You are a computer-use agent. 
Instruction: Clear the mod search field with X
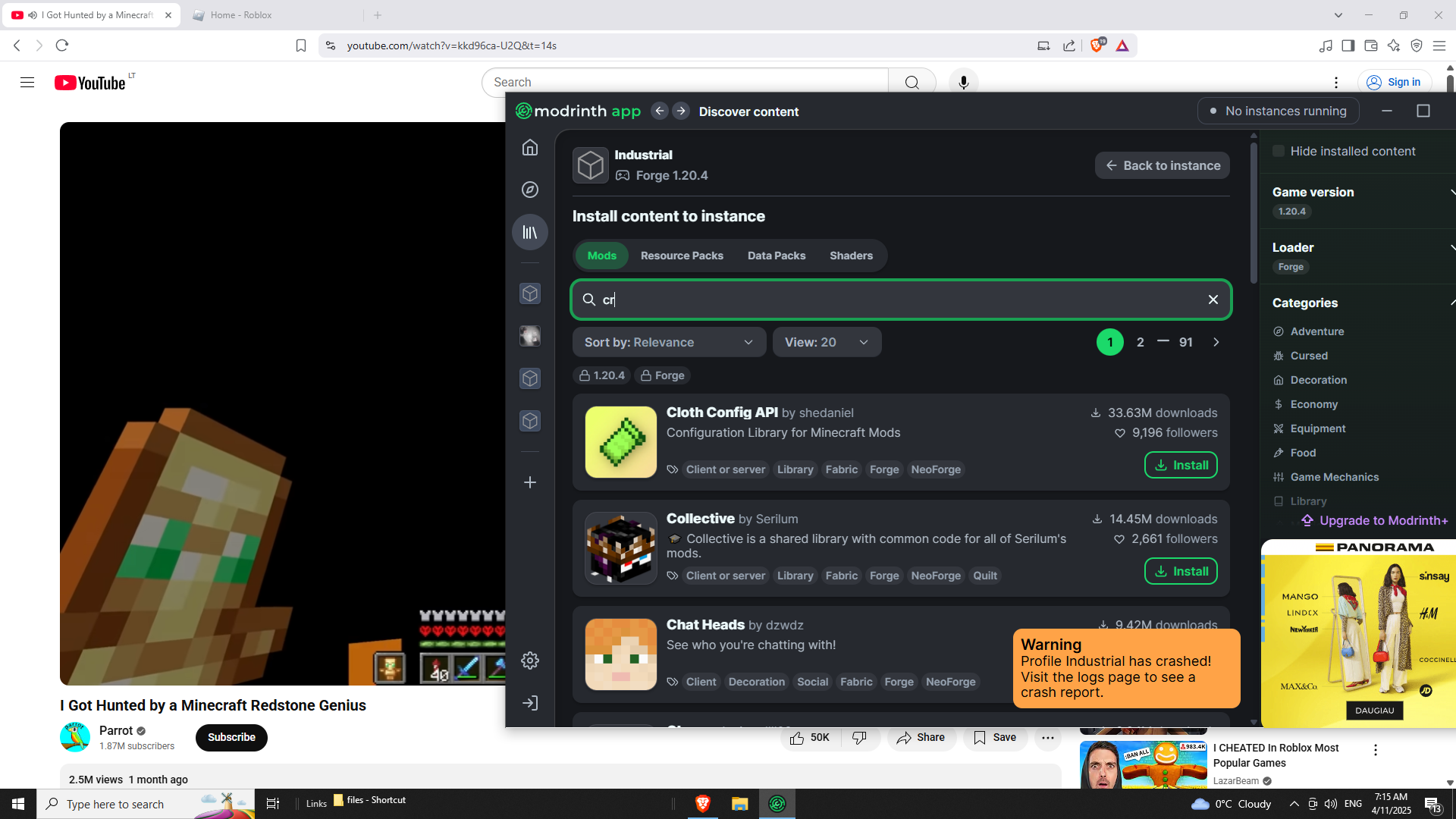click(1213, 300)
